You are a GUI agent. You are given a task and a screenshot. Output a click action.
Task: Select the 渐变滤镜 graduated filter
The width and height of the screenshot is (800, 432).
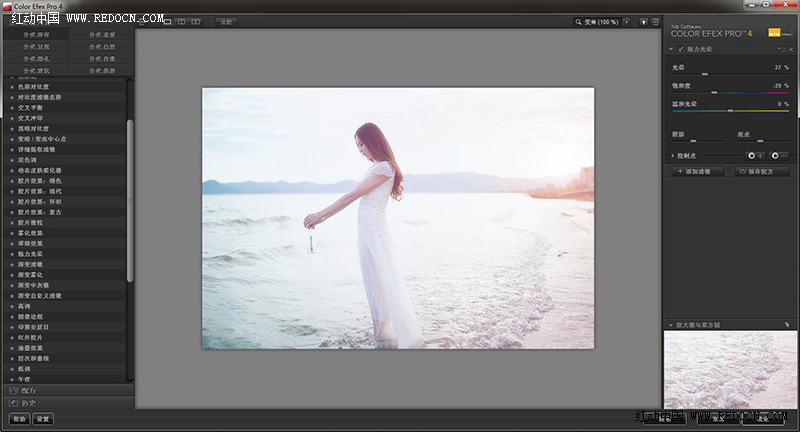point(65,264)
